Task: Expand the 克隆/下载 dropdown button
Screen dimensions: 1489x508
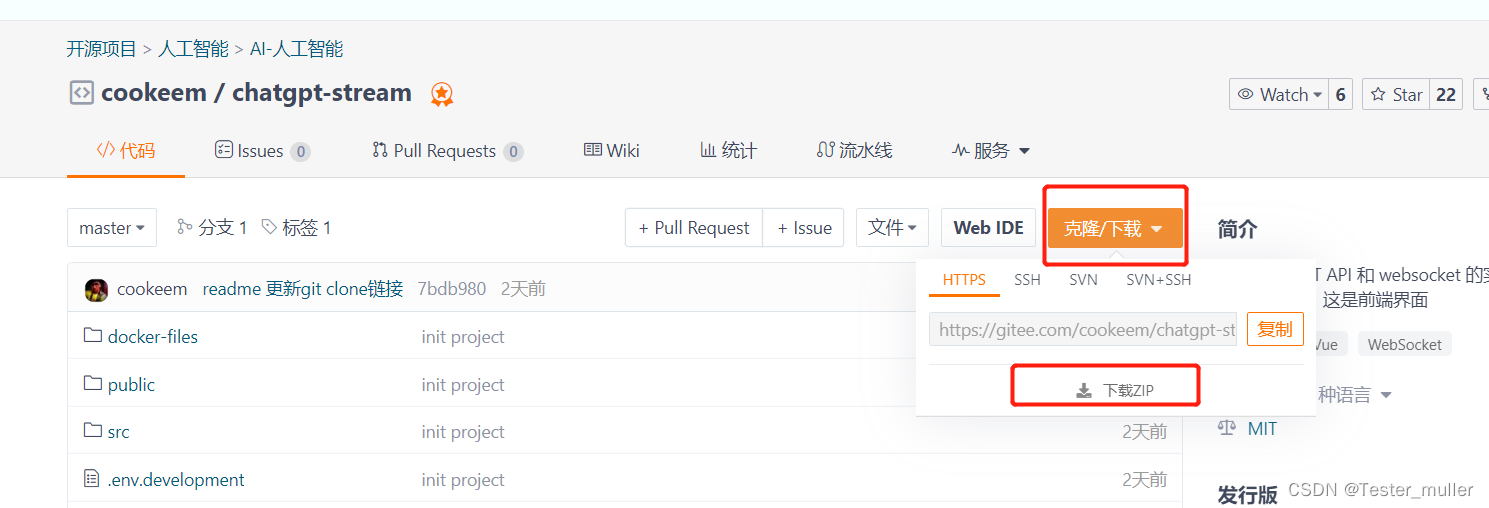Action: (1115, 228)
